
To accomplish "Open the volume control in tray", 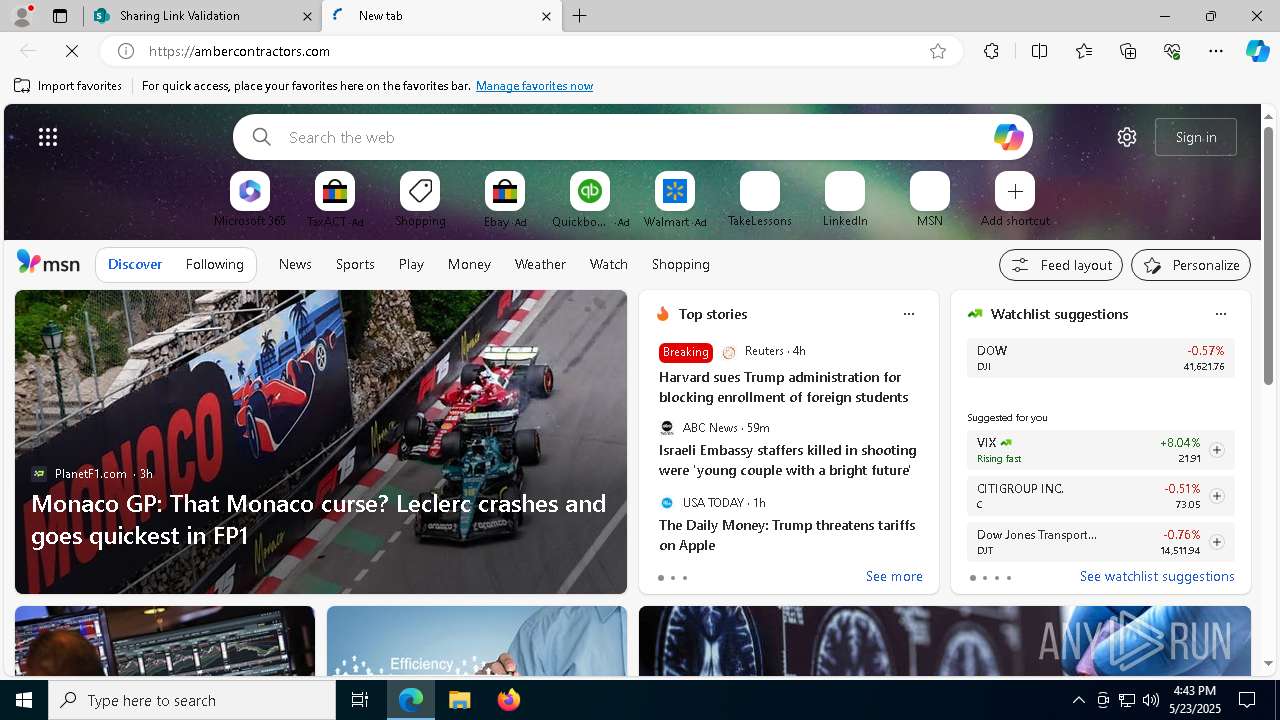I will tap(1150, 700).
